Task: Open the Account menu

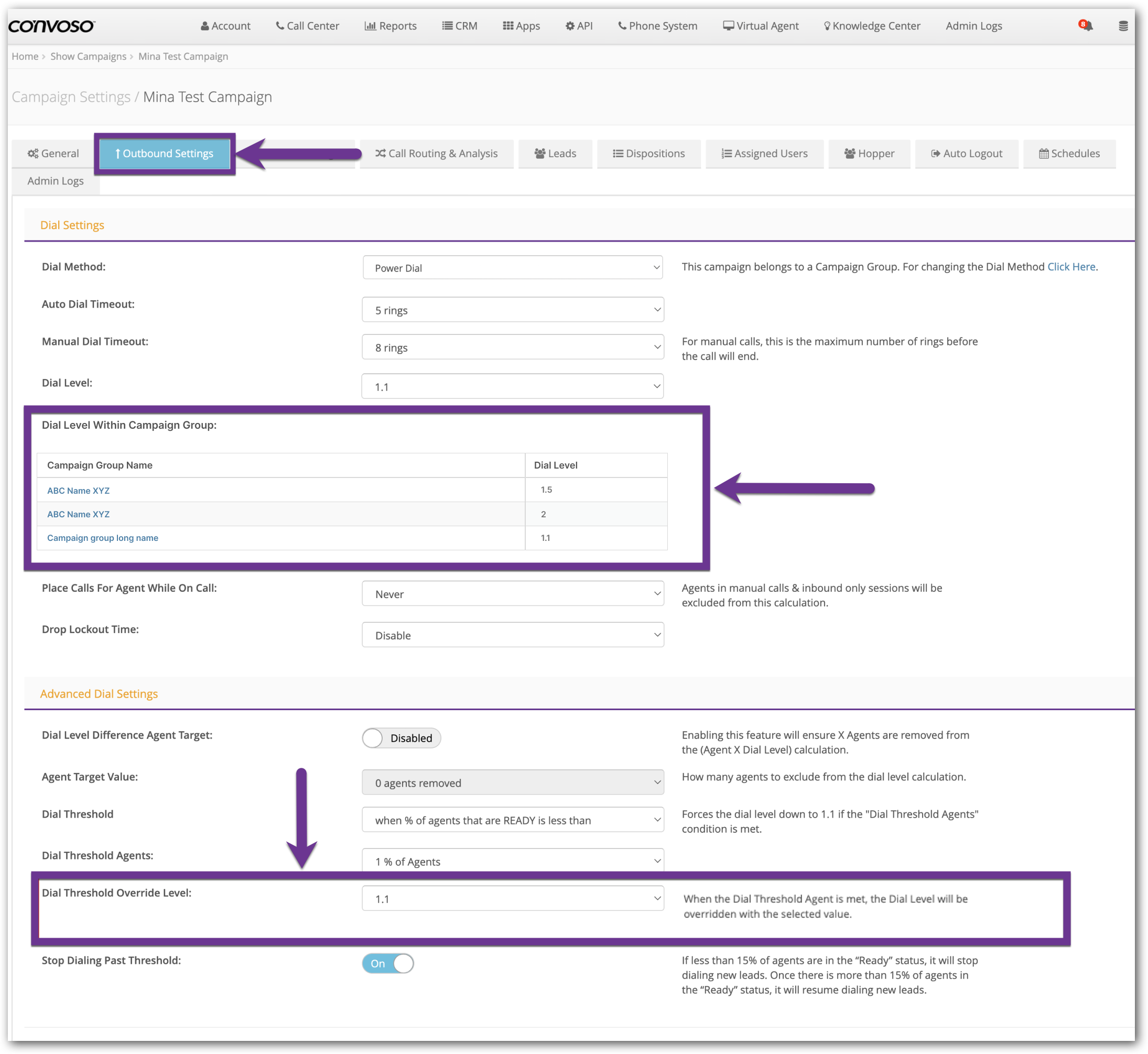Action: [225, 26]
